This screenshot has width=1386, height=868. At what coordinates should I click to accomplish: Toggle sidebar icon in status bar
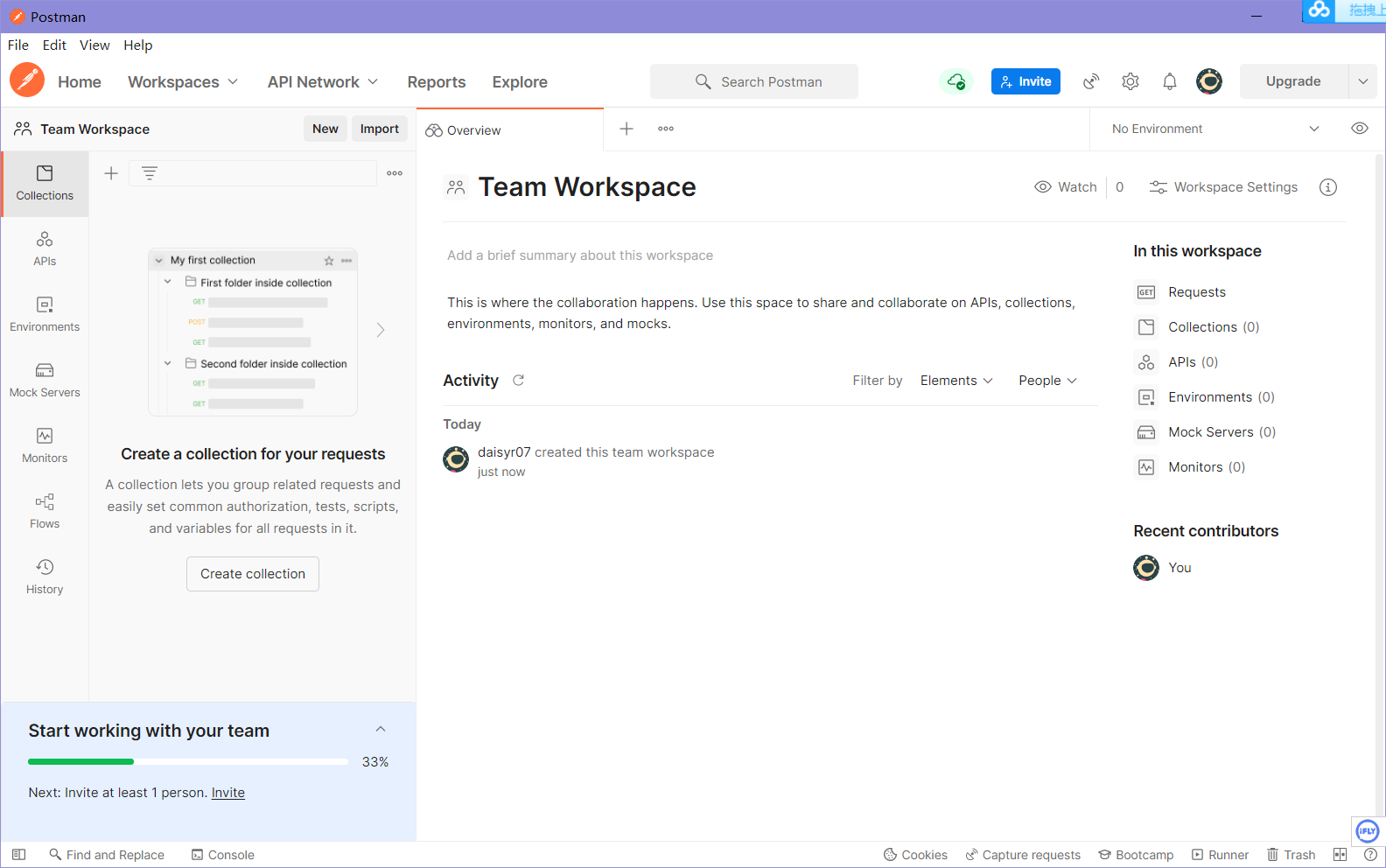[x=18, y=855]
